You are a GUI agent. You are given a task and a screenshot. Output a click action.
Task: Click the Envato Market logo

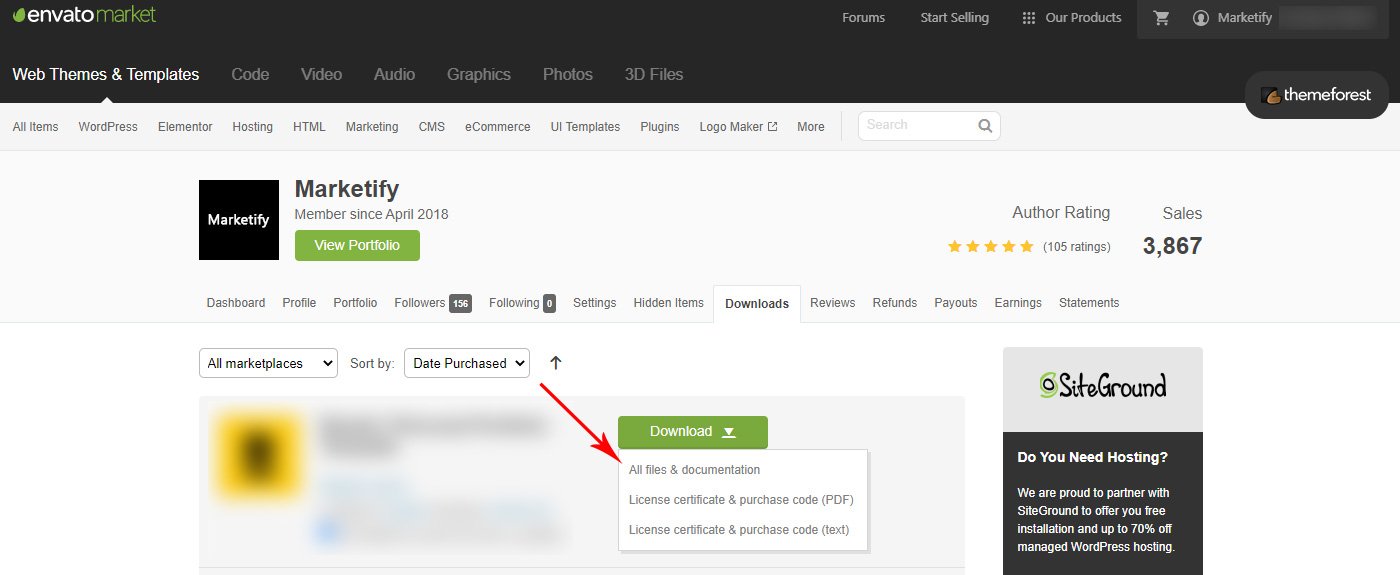point(84,15)
